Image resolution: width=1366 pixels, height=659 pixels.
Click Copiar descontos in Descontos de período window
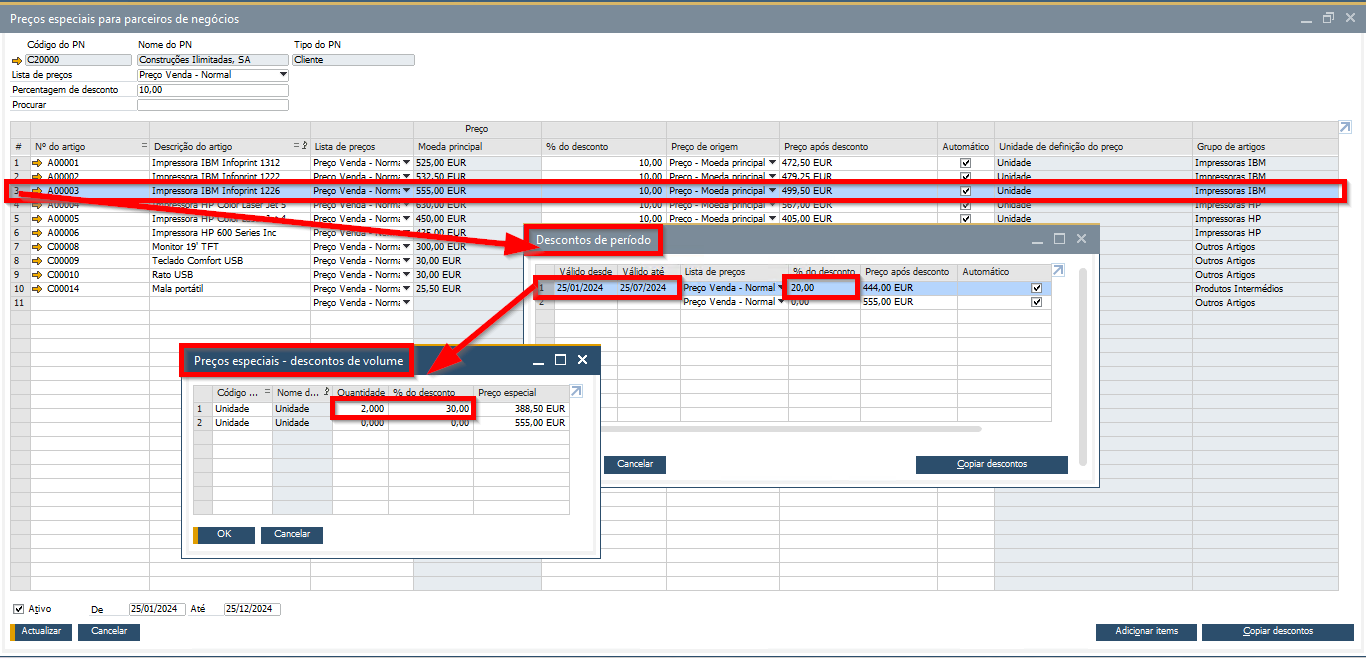click(991, 464)
